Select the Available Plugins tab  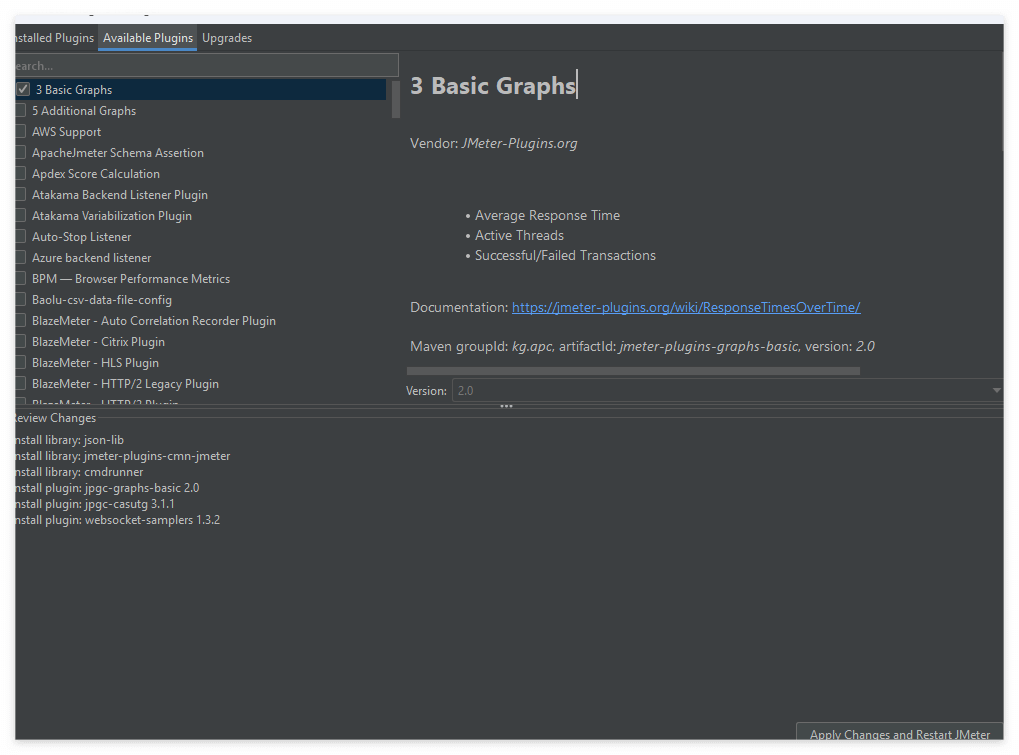(148, 38)
